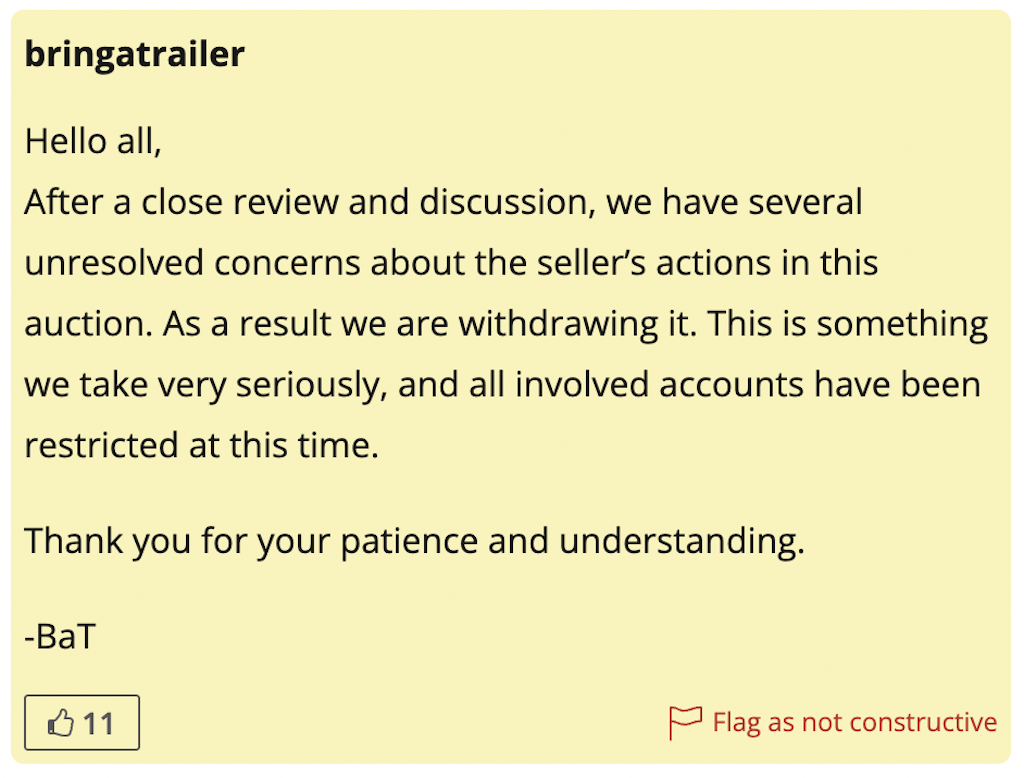This screenshot has height=778, width=1024.
Task: Click the "Hello all," greeting text
Action: click(93, 141)
